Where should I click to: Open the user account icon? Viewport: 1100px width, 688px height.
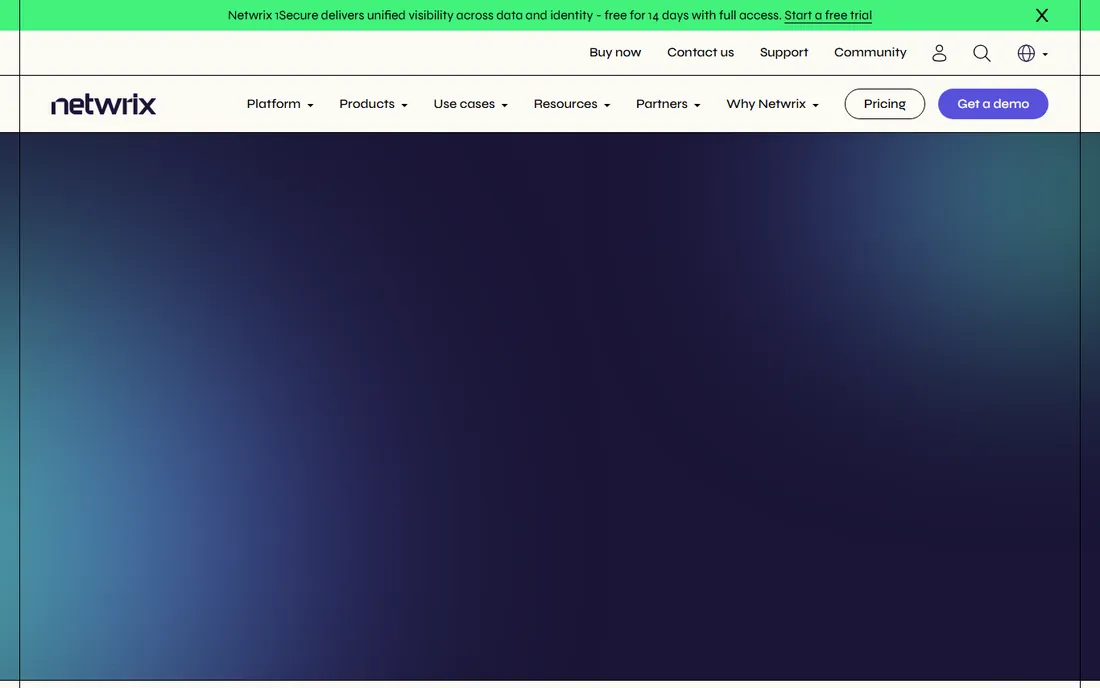pos(939,53)
